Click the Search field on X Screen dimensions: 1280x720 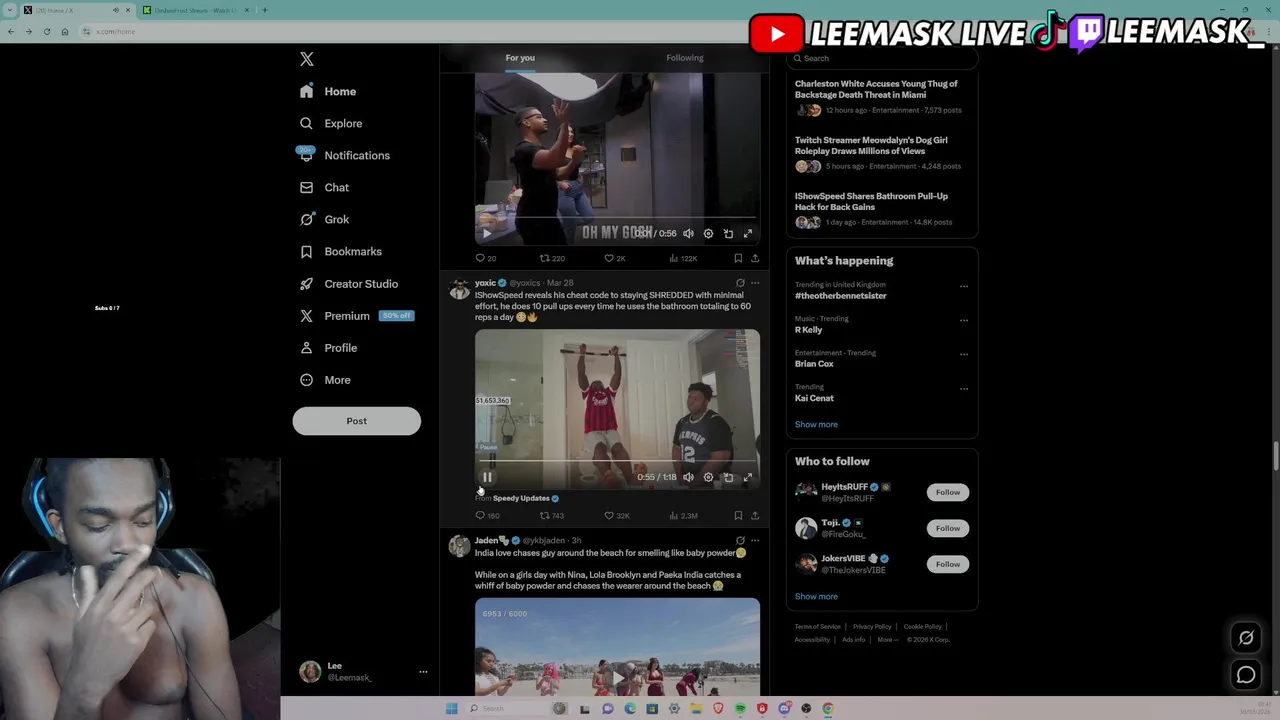click(x=881, y=58)
